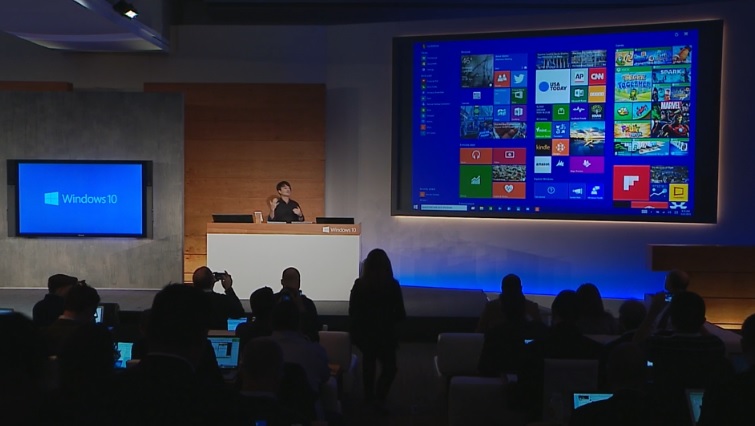Open the Get Started circle tile
The width and height of the screenshot is (755, 426).
[551, 191]
